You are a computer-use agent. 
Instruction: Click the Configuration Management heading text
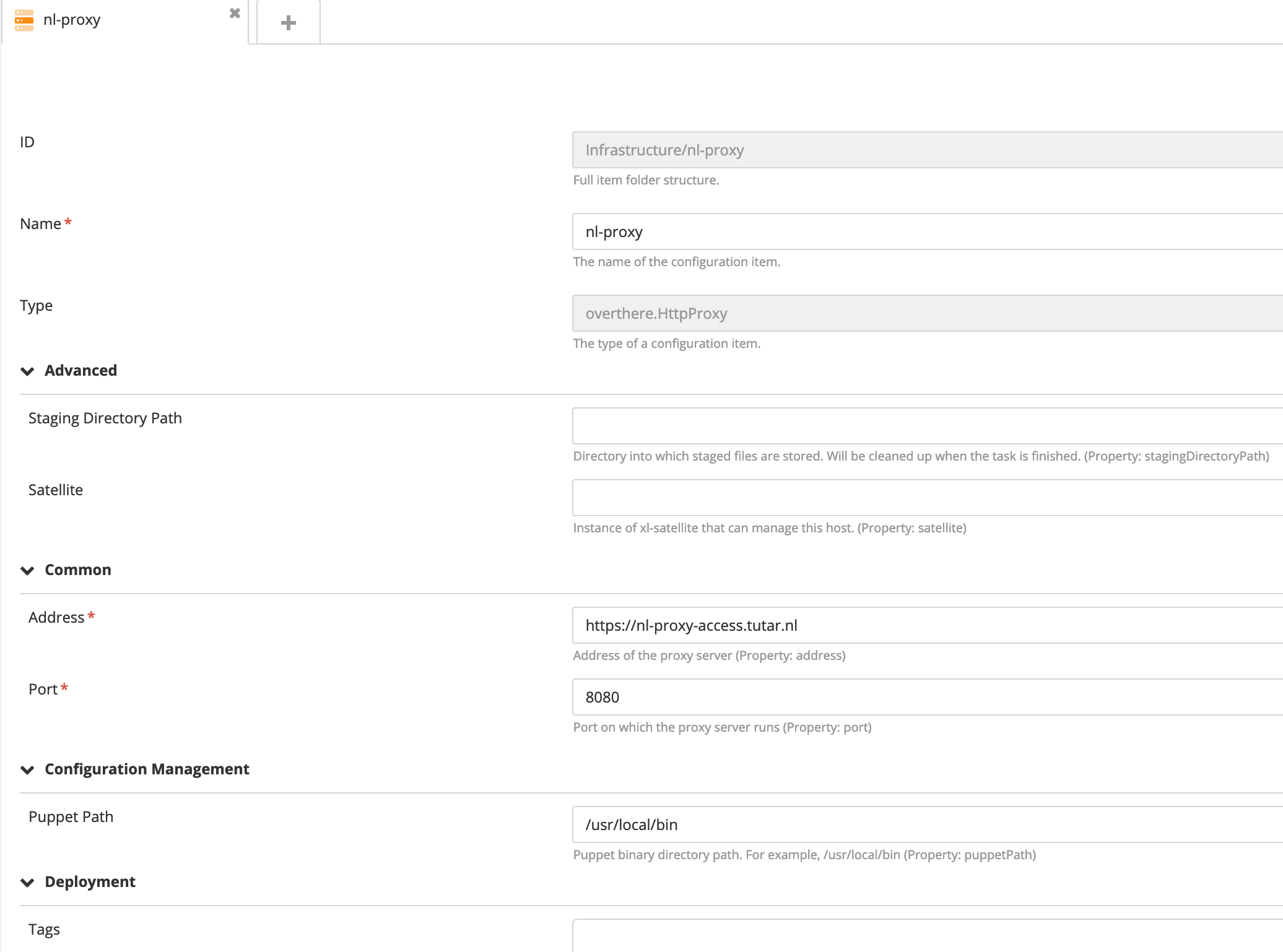point(147,769)
